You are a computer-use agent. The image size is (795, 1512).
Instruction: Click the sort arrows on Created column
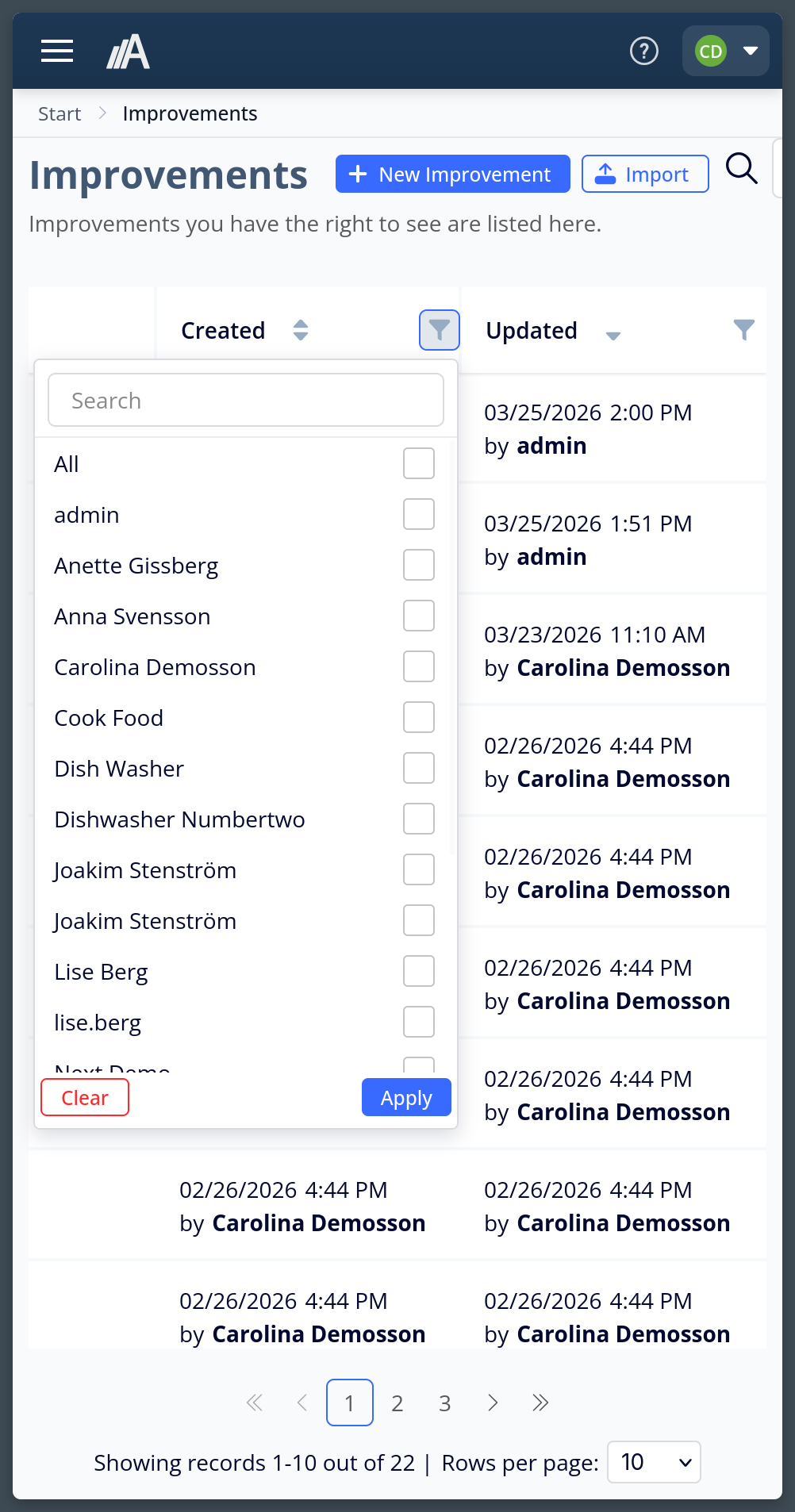(301, 330)
